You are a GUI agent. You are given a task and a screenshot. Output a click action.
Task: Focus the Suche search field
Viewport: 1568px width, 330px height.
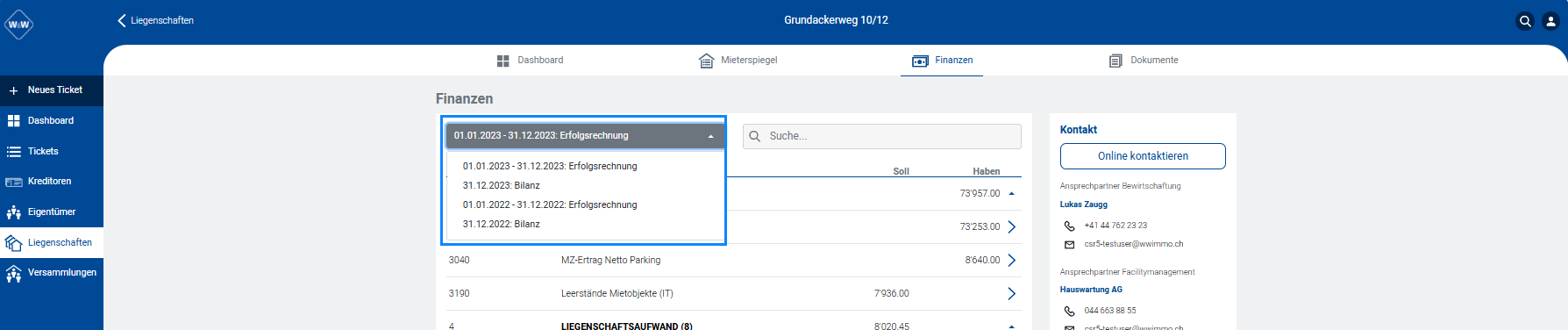[x=882, y=136]
